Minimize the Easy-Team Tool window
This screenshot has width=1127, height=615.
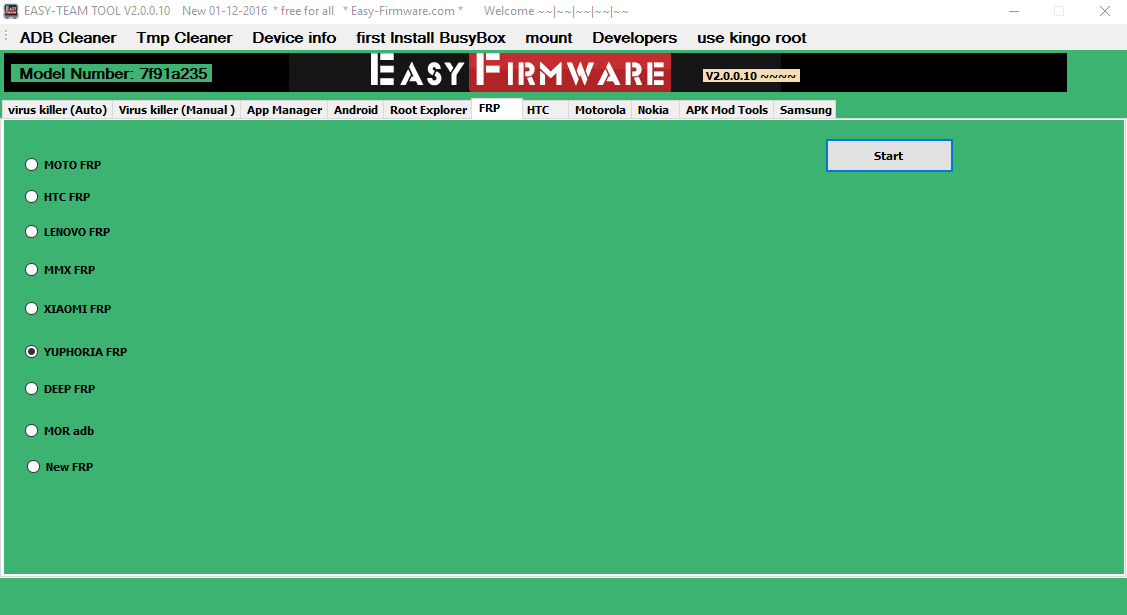tap(1013, 11)
